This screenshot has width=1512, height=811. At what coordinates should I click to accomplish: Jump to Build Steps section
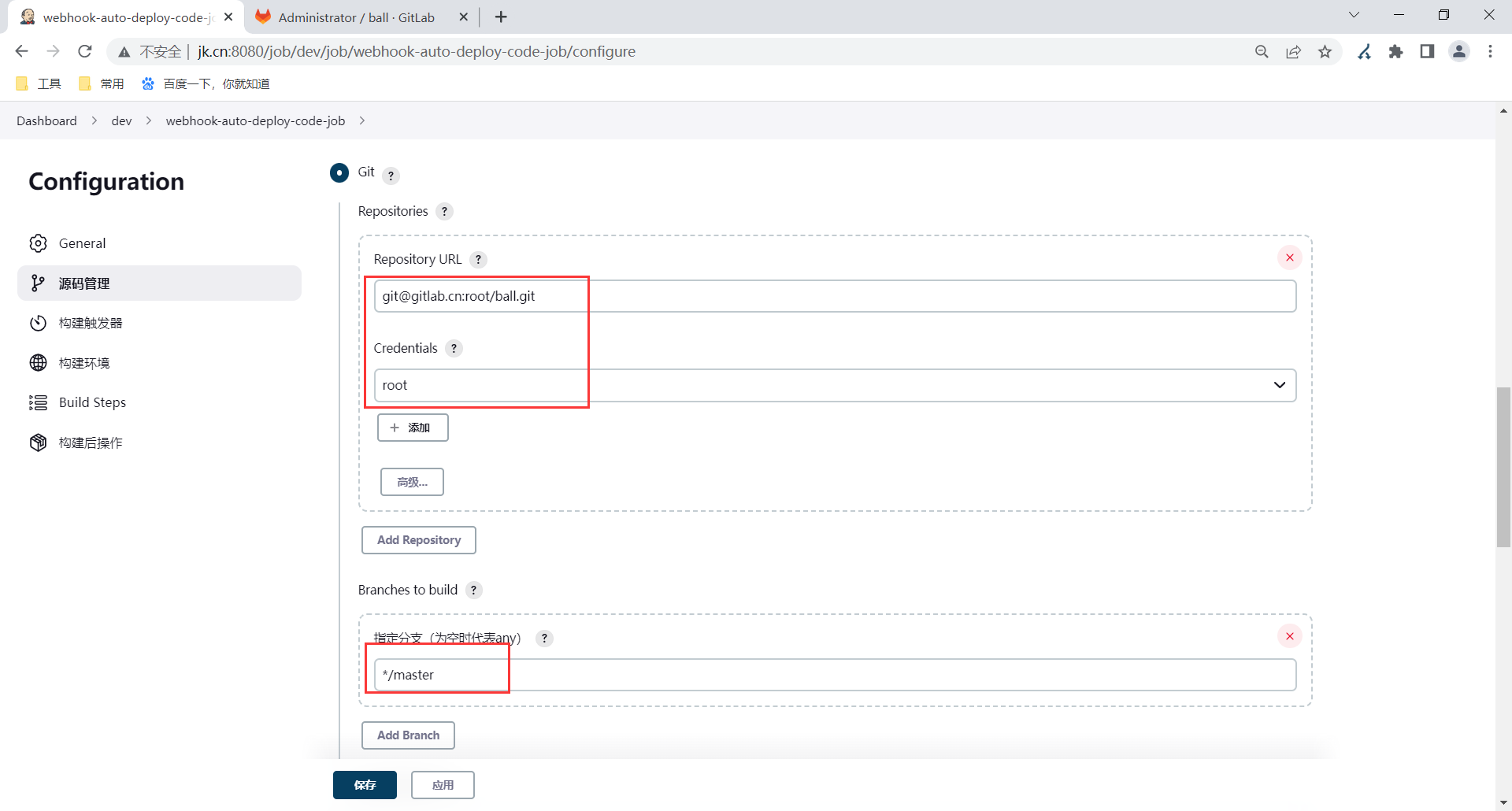coord(159,402)
